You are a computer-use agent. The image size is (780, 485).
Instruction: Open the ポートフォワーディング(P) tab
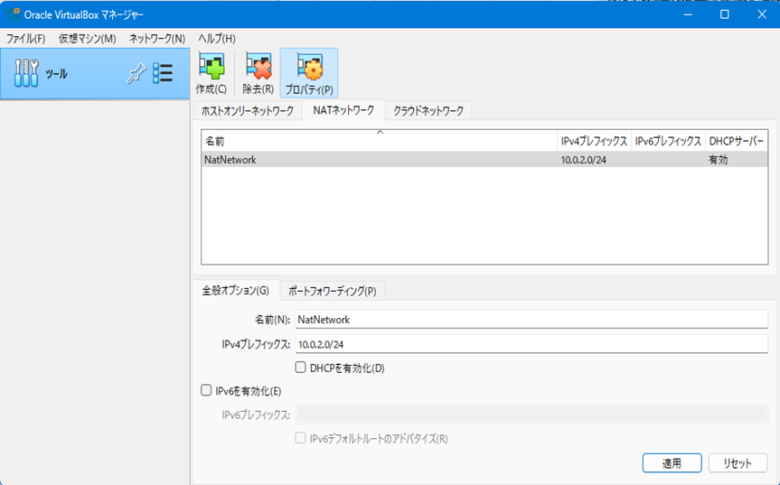[x=332, y=291]
